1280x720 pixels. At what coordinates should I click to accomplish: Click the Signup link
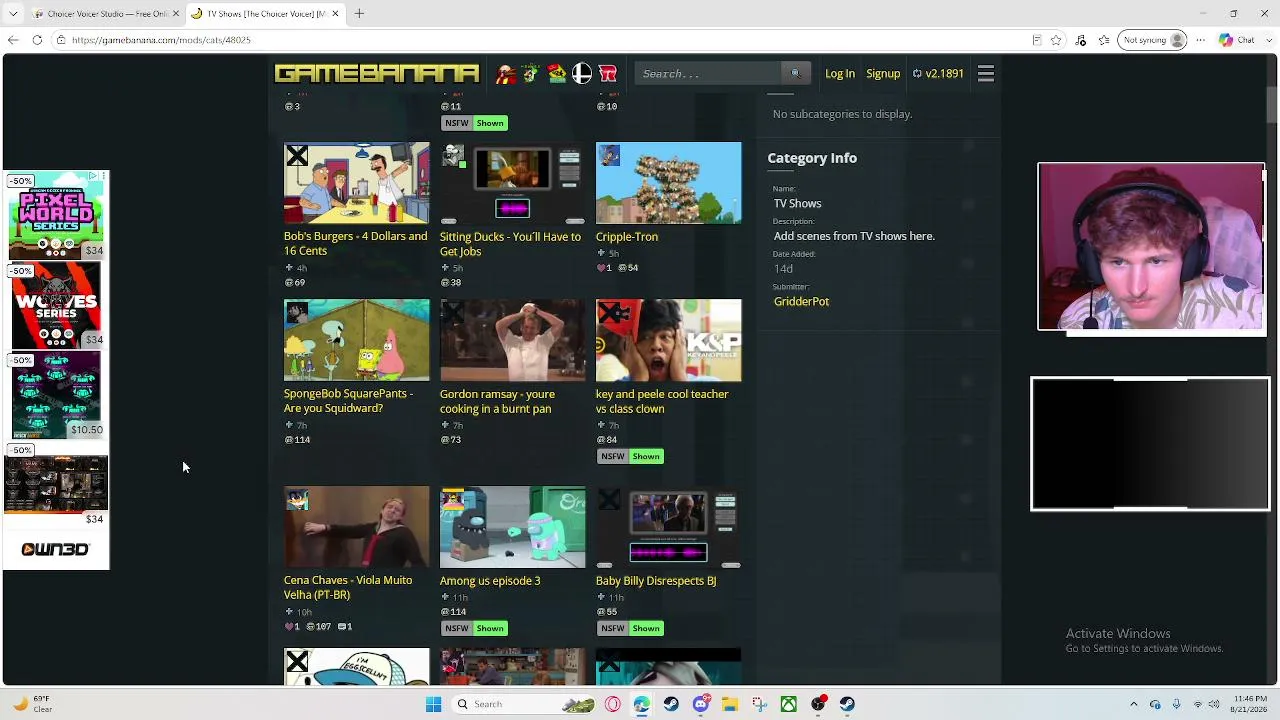tap(883, 73)
